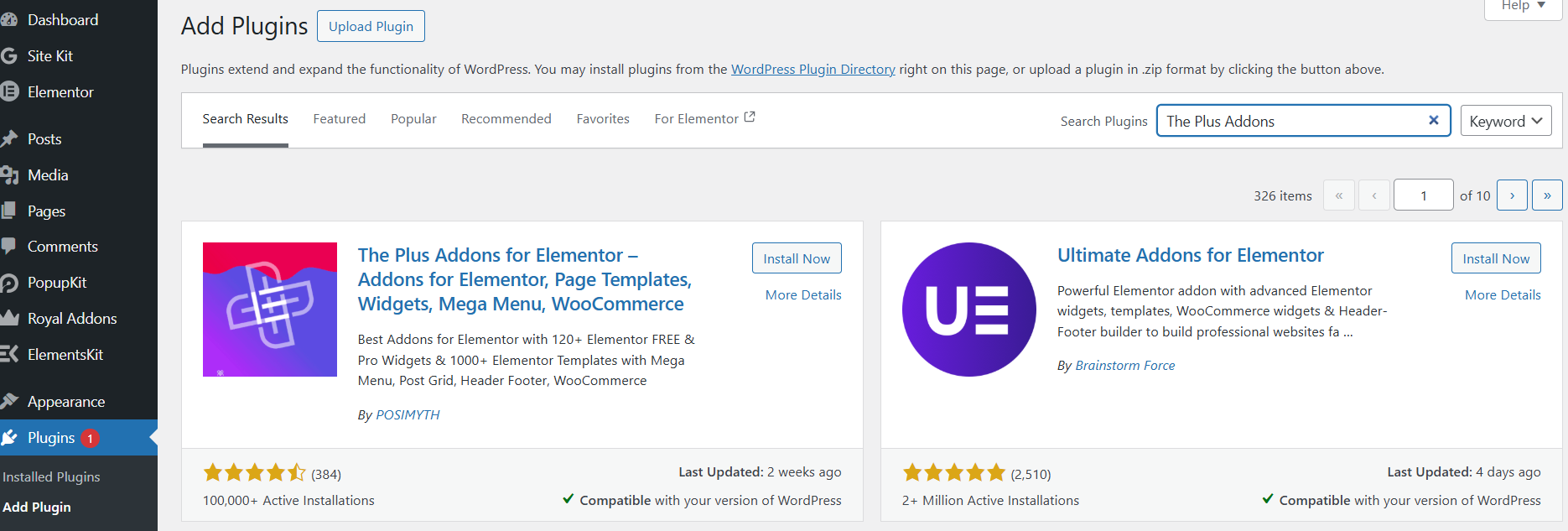Switch to the Popular plugins tab
Image resolution: width=1568 pixels, height=531 pixels.
point(413,118)
